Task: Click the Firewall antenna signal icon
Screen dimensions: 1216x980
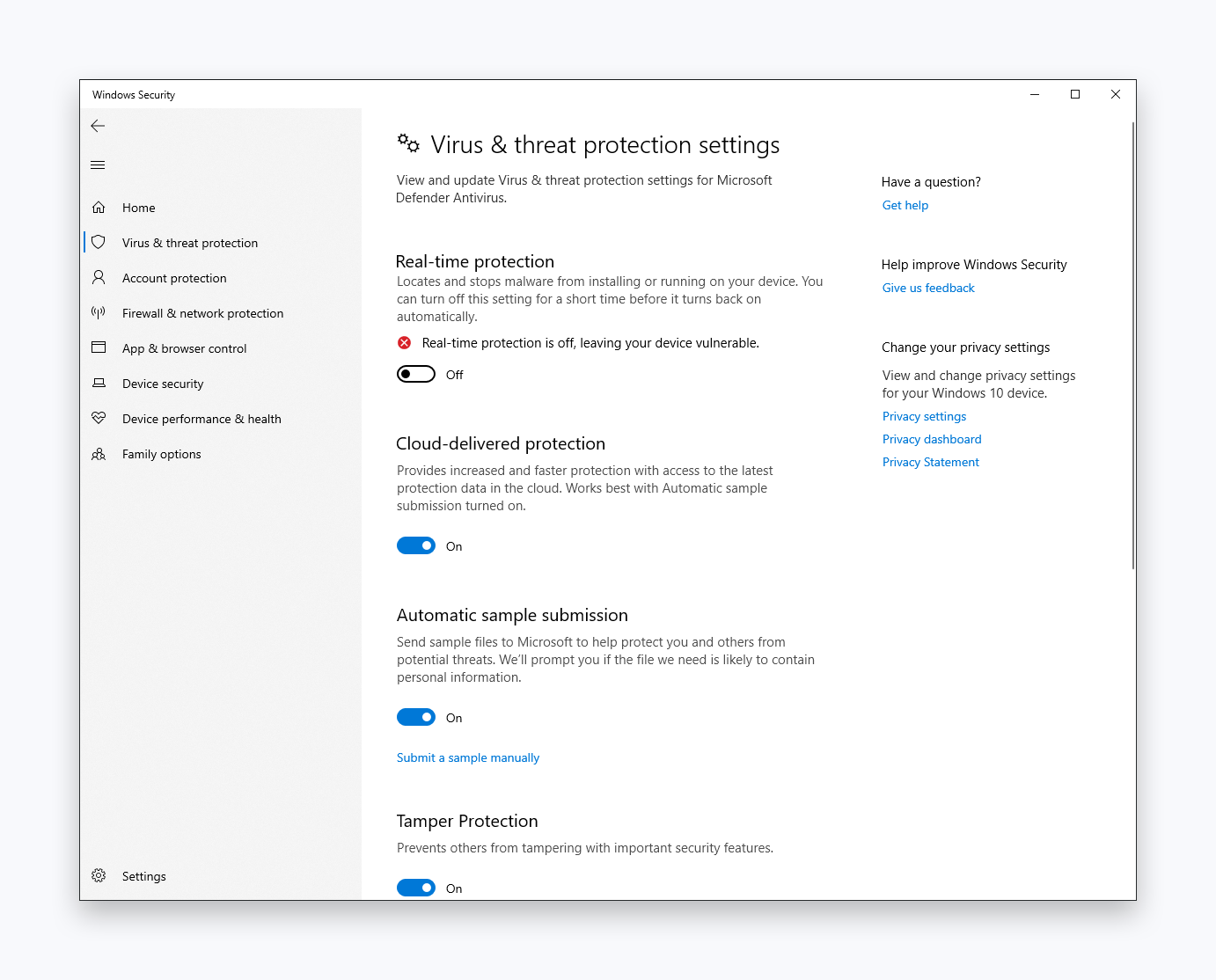Action: point(99,312)
